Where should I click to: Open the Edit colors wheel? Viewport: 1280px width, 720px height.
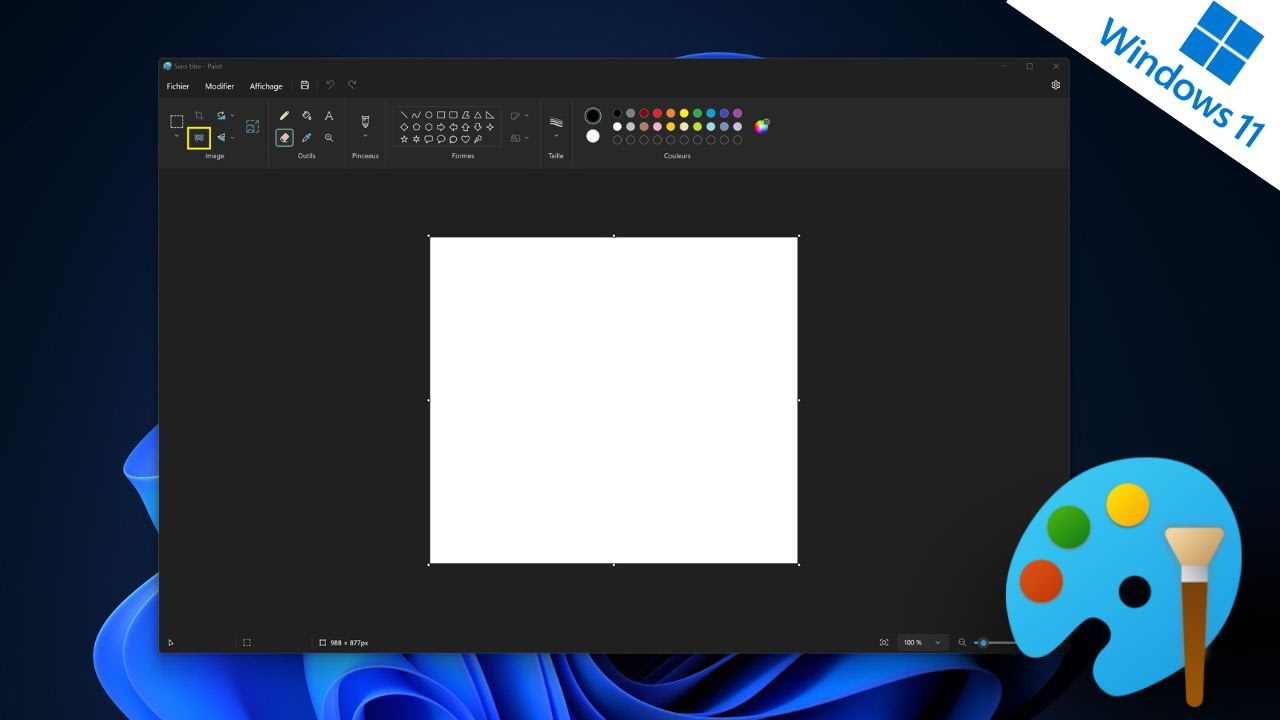point(761,126)
